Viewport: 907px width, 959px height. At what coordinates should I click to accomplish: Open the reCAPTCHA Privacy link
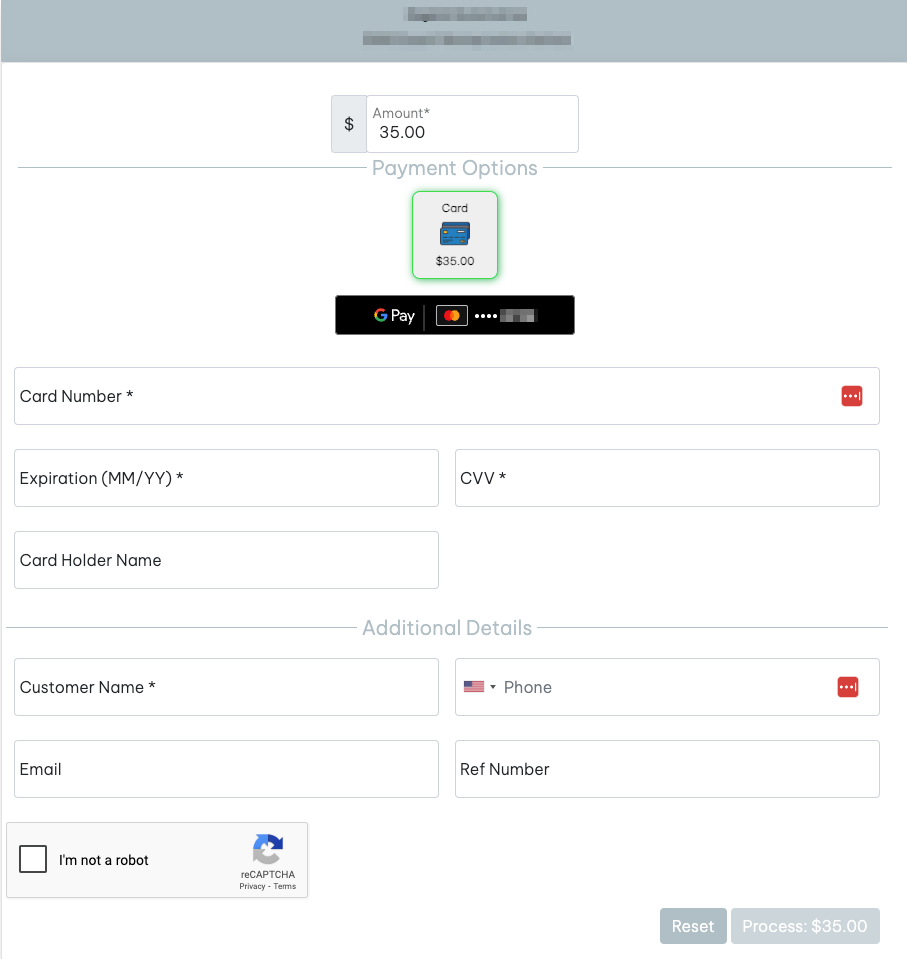click(252, 886)
